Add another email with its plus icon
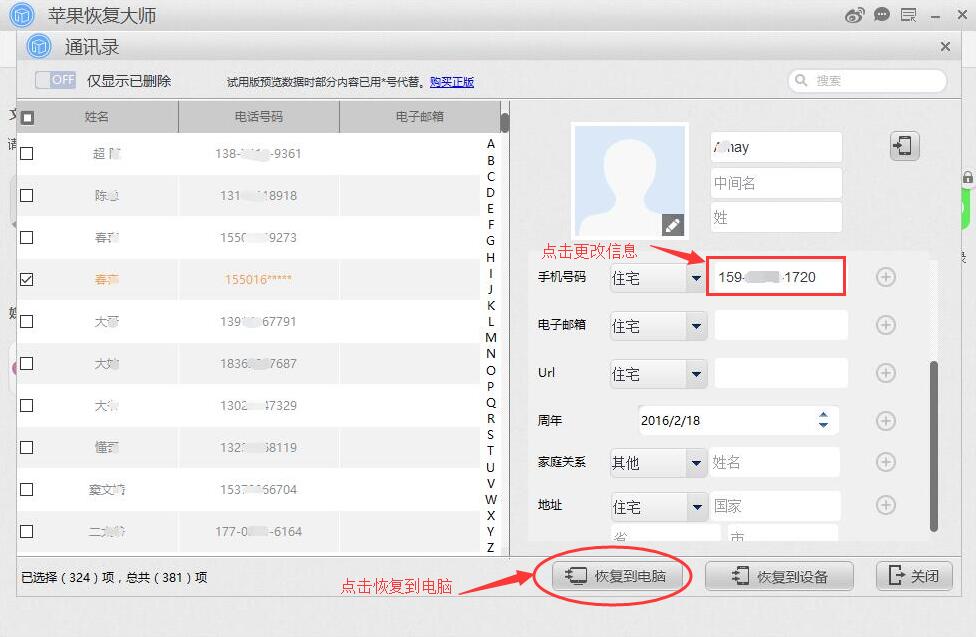The image size is (976, 637). click(885, 325)
